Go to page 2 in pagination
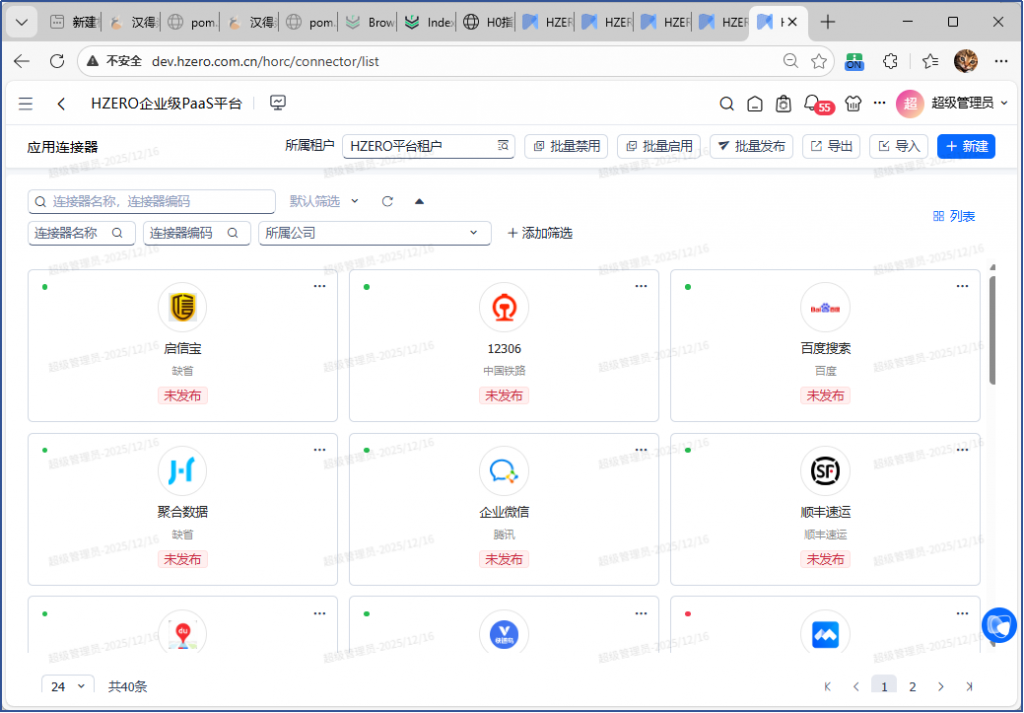This screenshot has height=713, width=1024. click(x=912, y=686)
